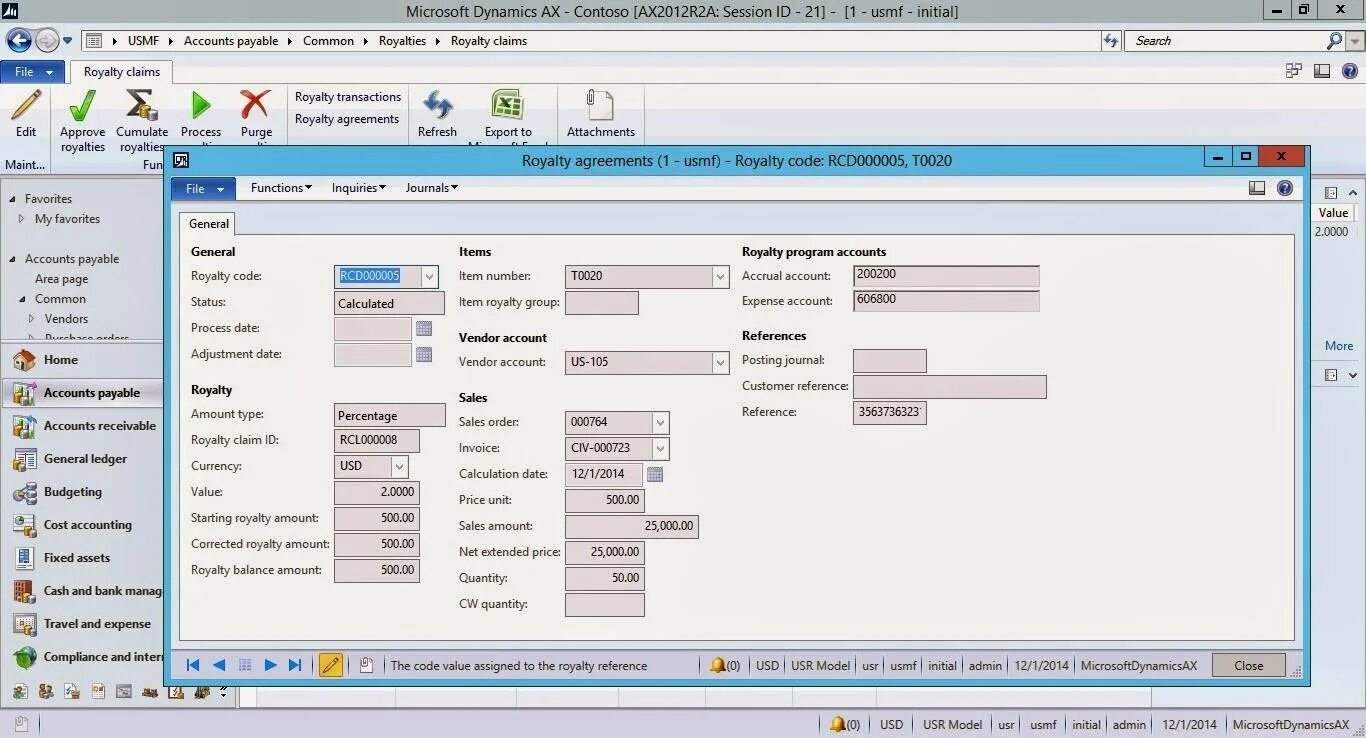Open Calculation date calendar picker

pos(655,474)
